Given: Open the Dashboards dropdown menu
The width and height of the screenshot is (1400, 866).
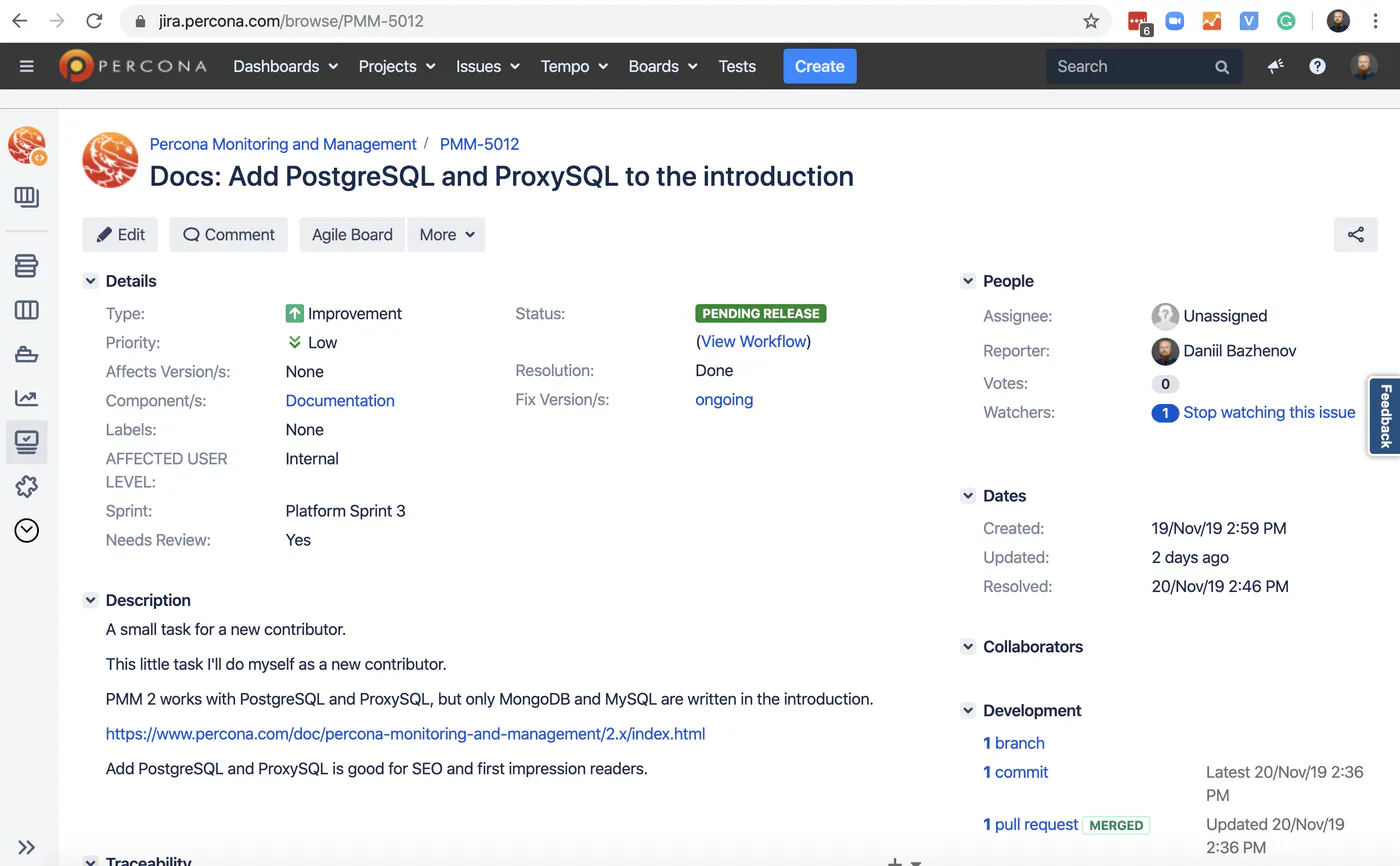Looking at the screenshot, I should (x=285, y=66).
